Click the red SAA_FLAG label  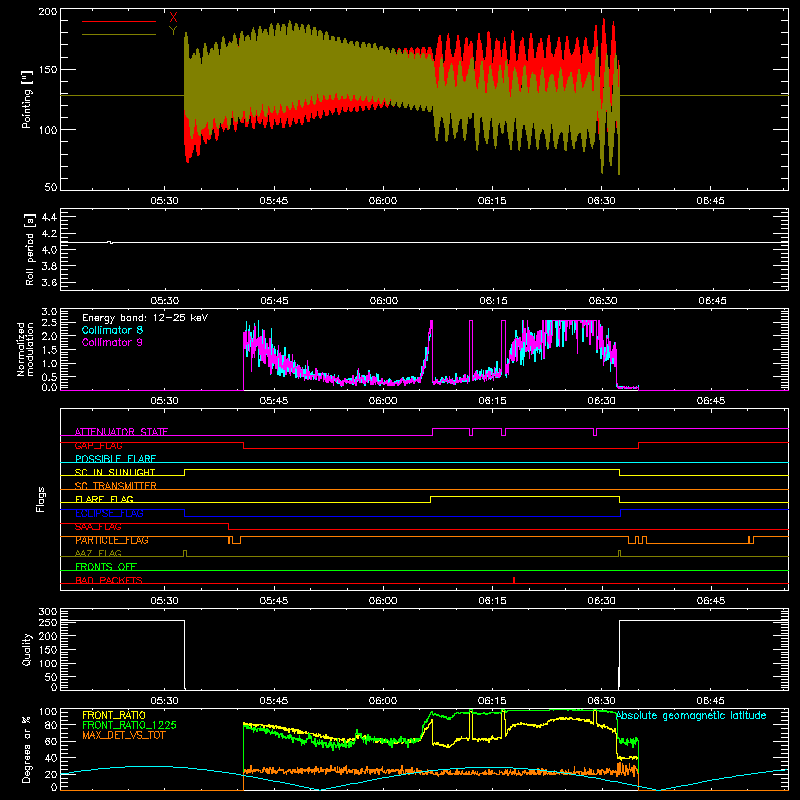coord(98,527)
